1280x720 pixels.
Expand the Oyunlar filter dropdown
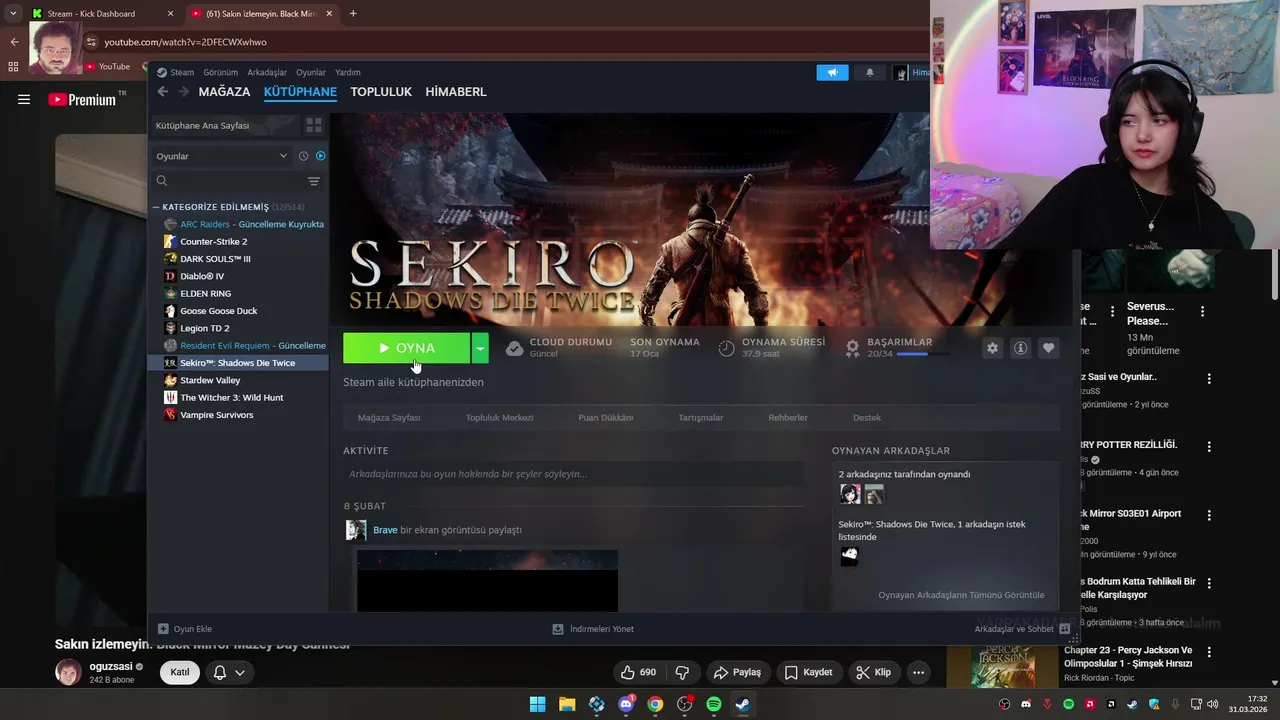coord(221,156)
